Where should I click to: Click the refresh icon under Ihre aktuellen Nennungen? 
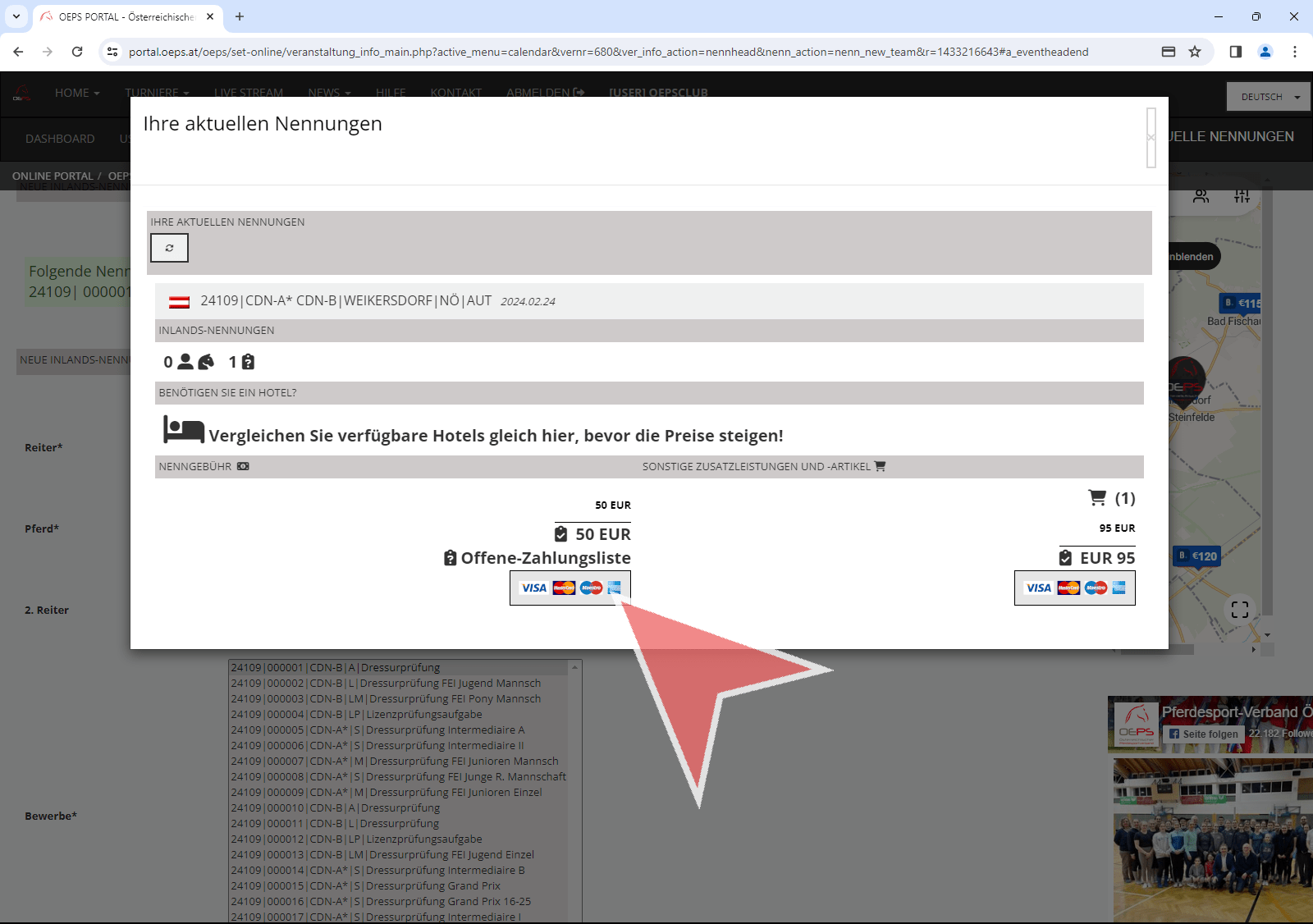coord(169,248)
